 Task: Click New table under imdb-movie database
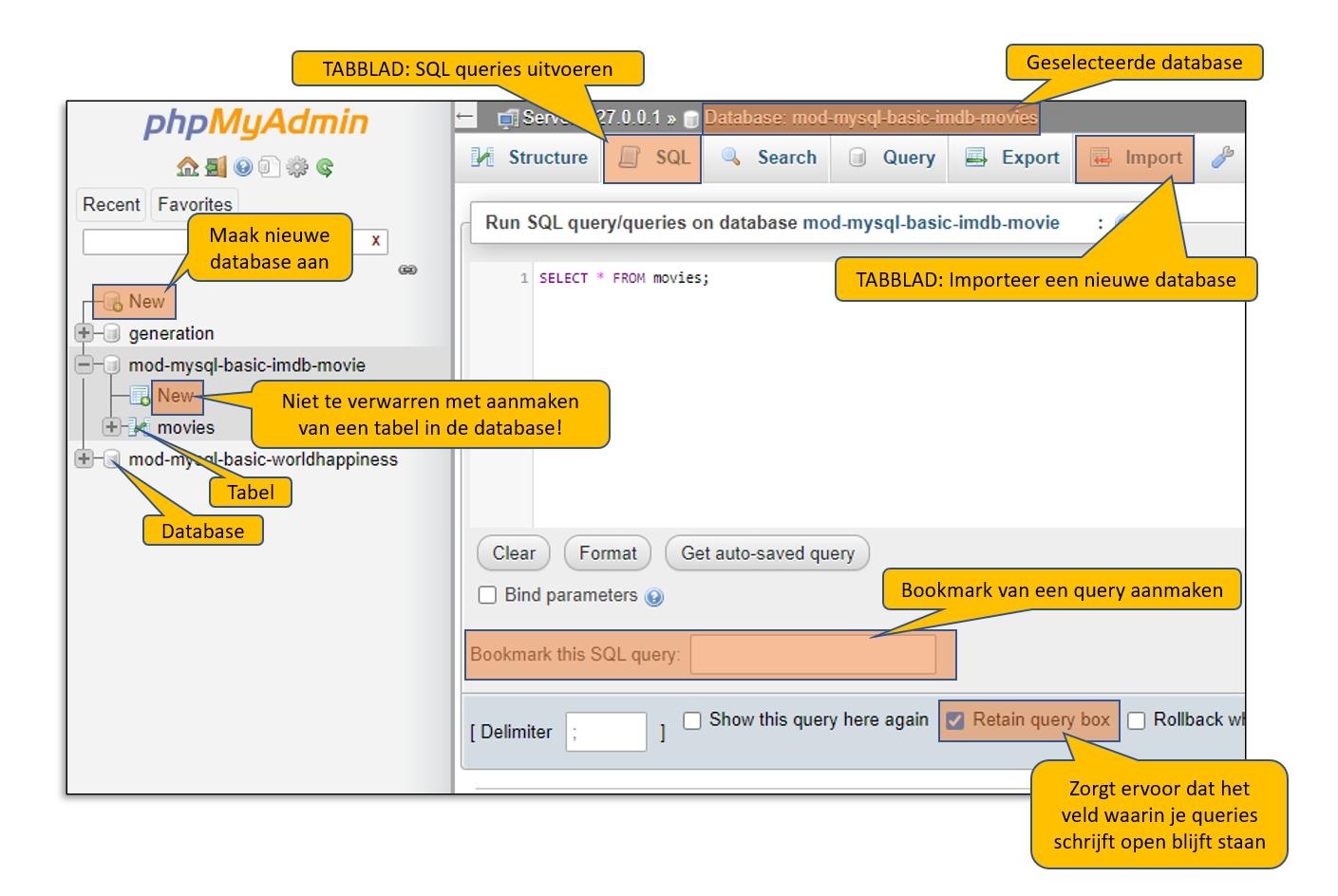pyautogui.click(x=176, y=396)
